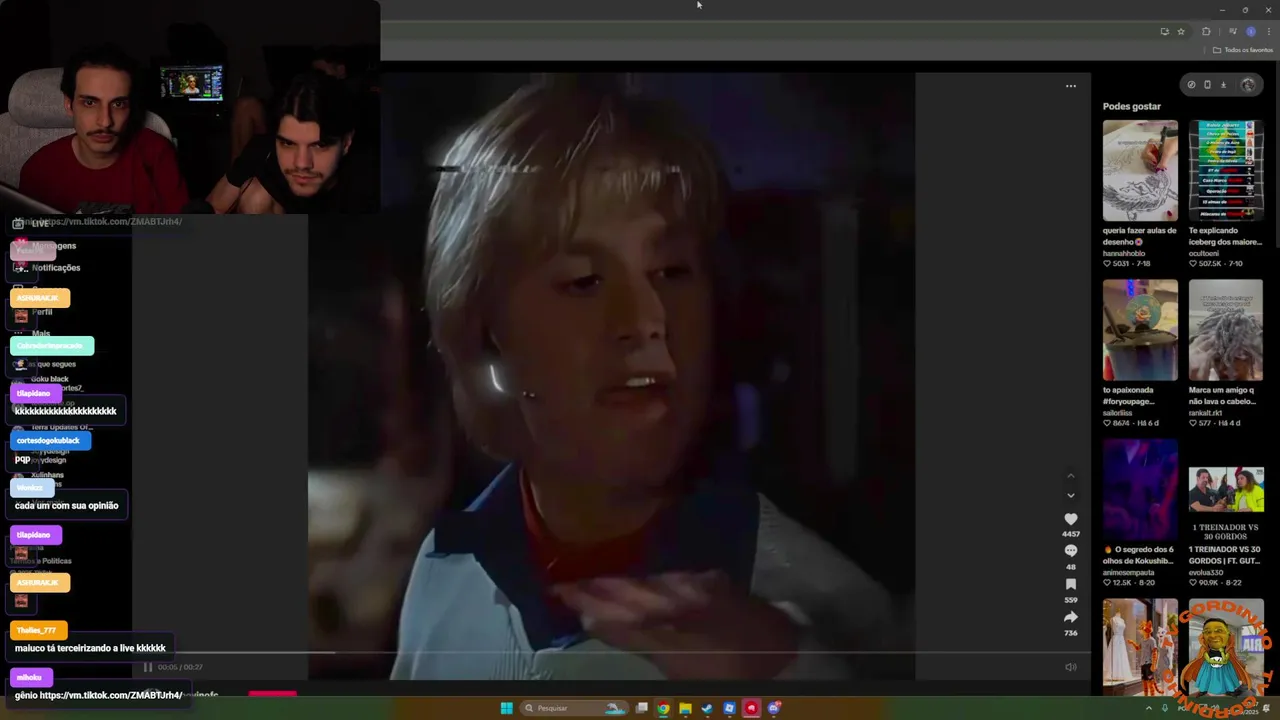This screenshot has width=1280, height=720.
Task: Like the TikTok video with the heart icon
Action: click(x=1070, y=519)
